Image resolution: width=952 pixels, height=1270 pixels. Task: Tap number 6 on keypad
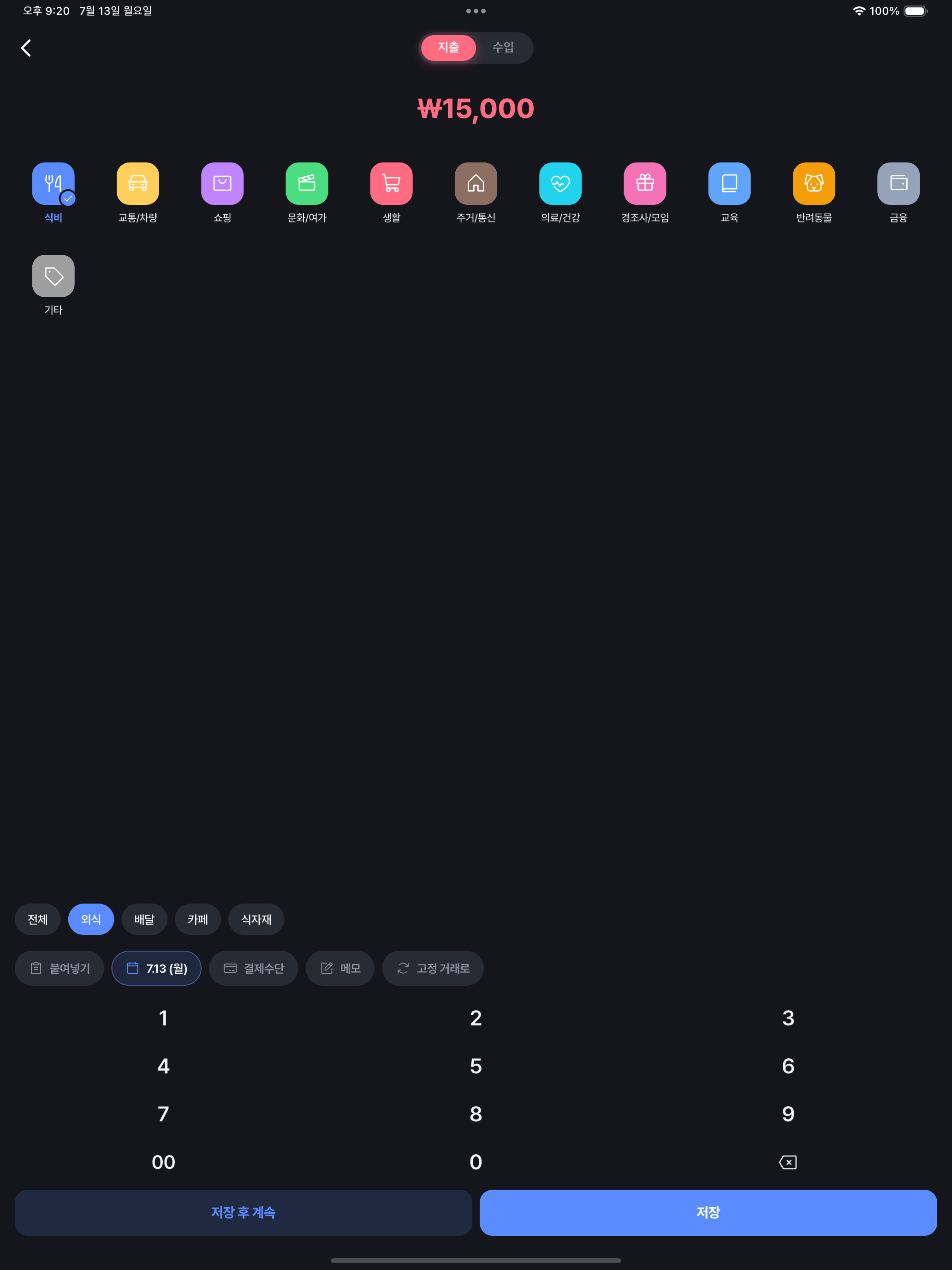(788, 1066)
